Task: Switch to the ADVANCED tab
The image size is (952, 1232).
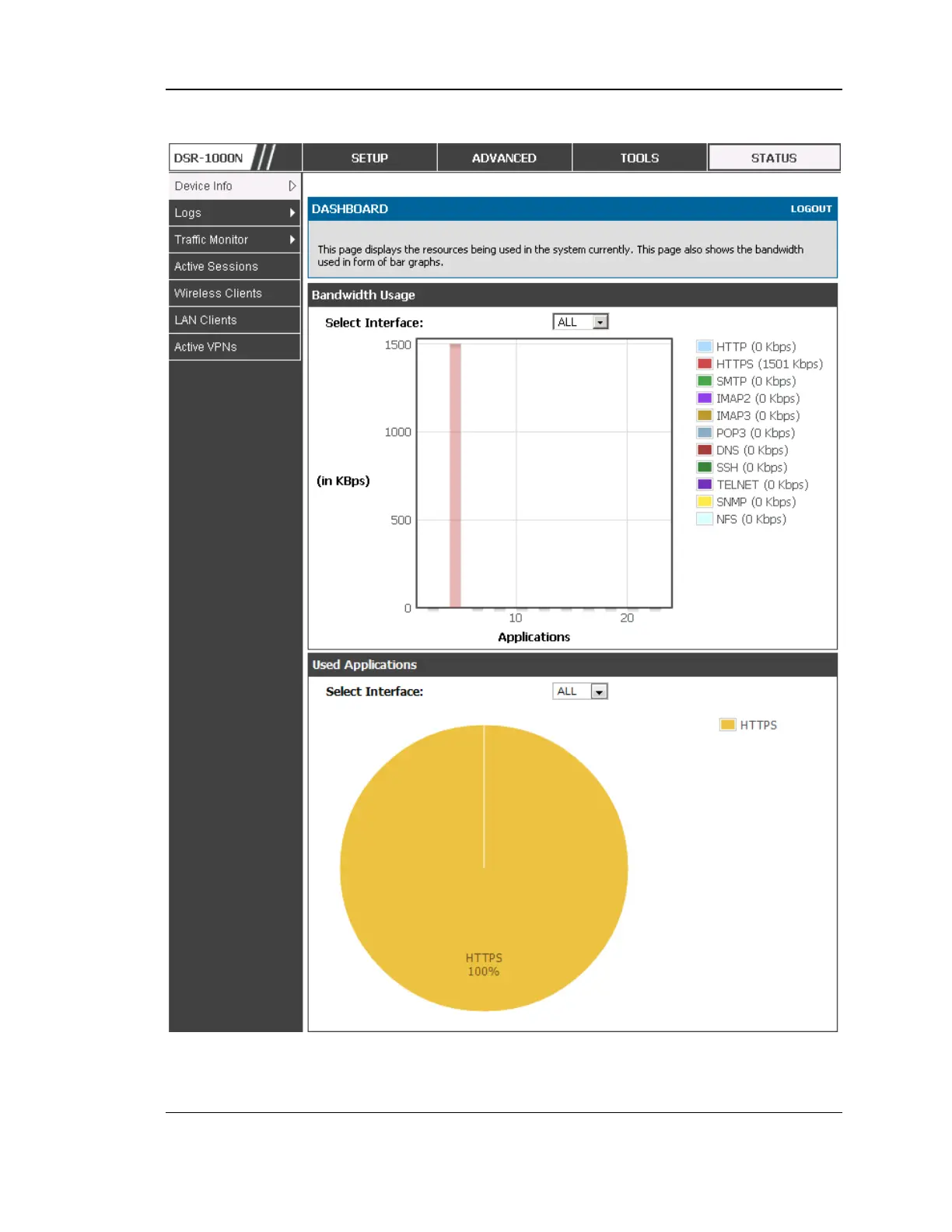Action: pos(504,158)
